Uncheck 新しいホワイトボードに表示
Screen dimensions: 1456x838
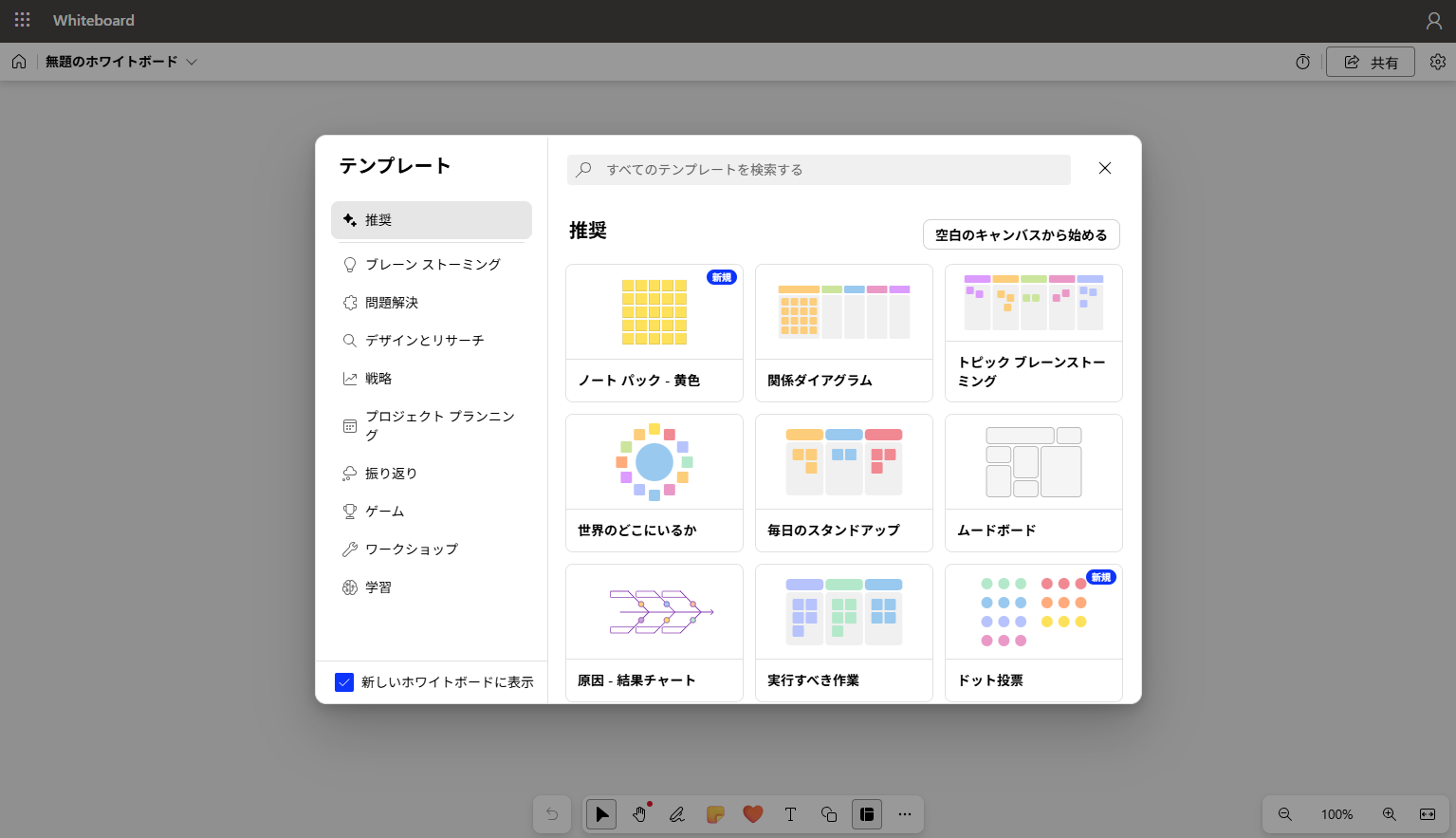pos(344,681)
